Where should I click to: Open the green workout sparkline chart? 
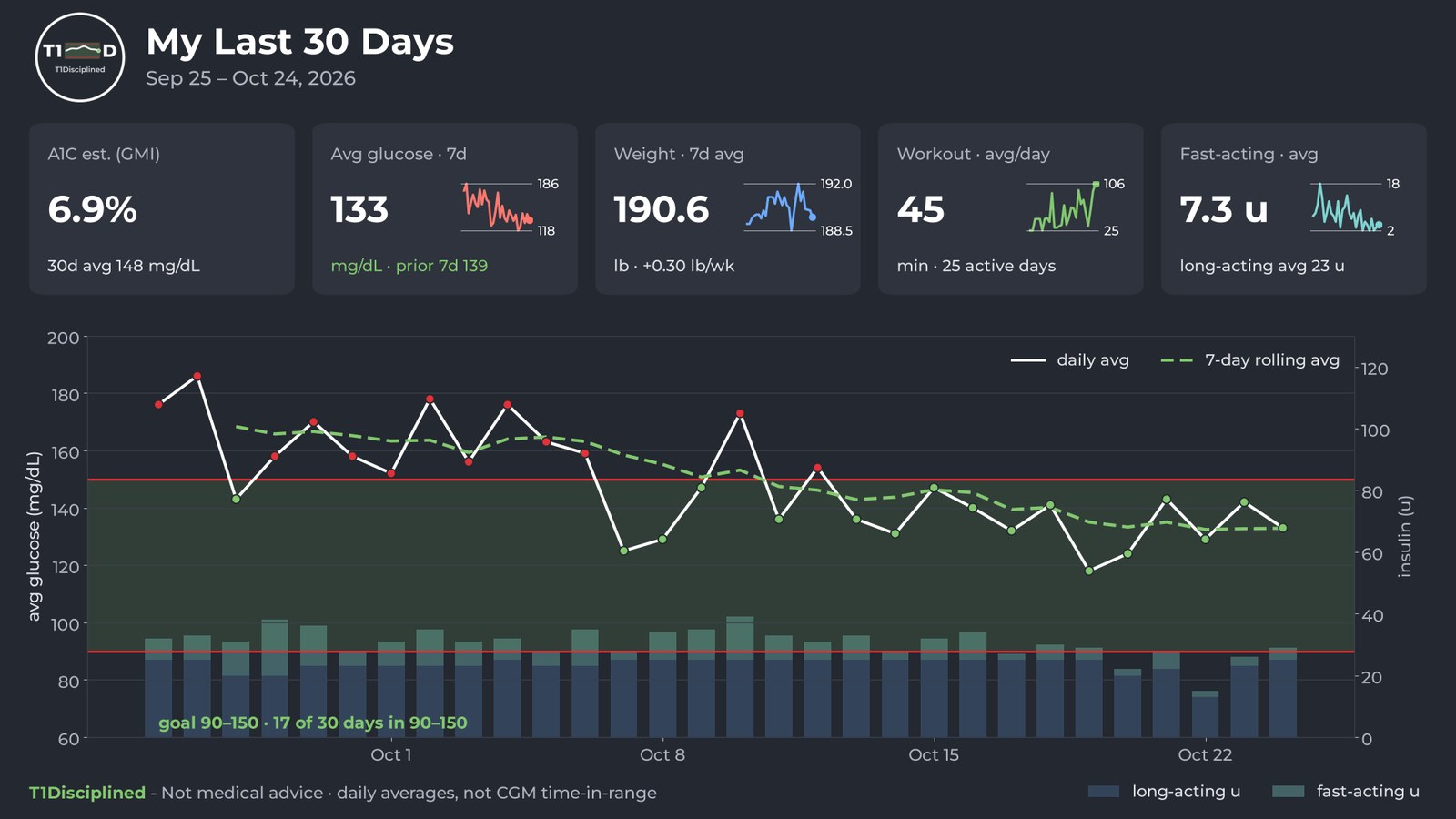click(1063, 207)
